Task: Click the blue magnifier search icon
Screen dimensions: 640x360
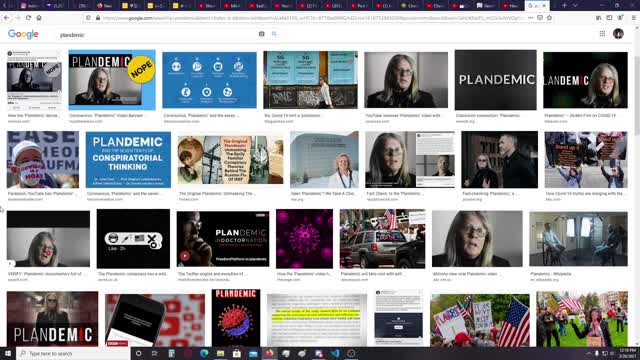Action: 274,34
